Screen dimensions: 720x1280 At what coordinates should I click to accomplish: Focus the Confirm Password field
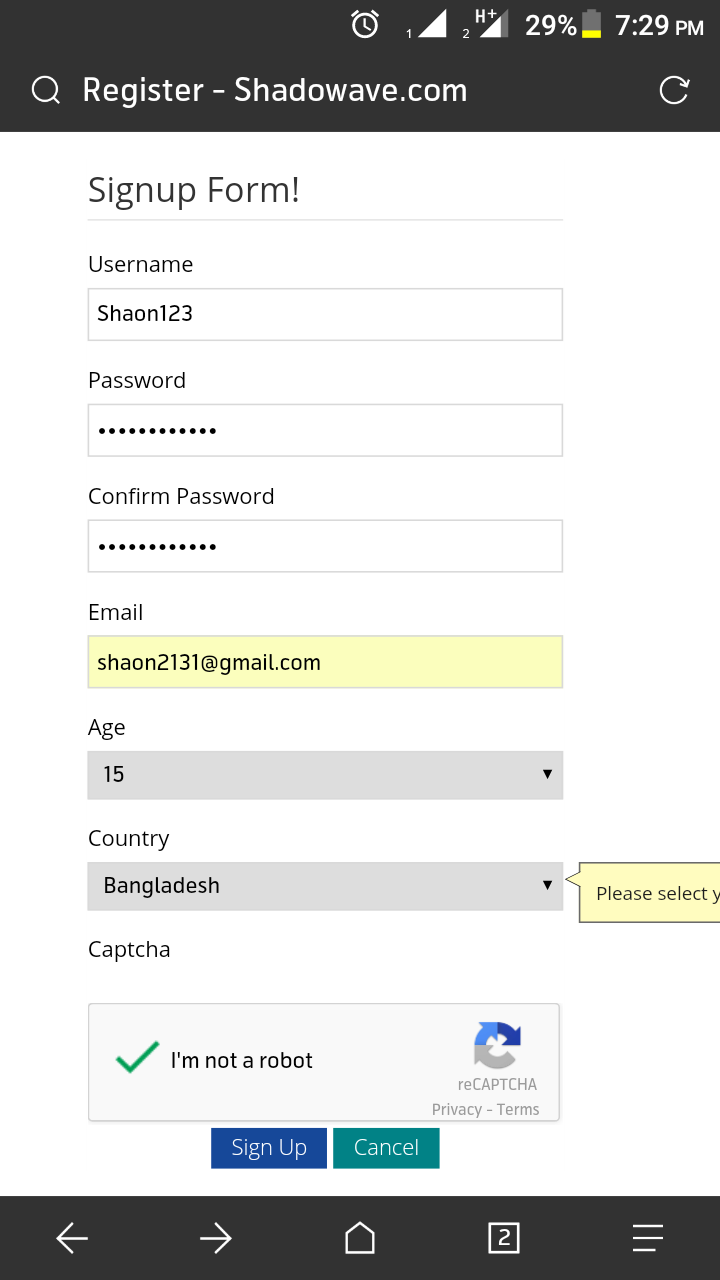click(325, 546)
